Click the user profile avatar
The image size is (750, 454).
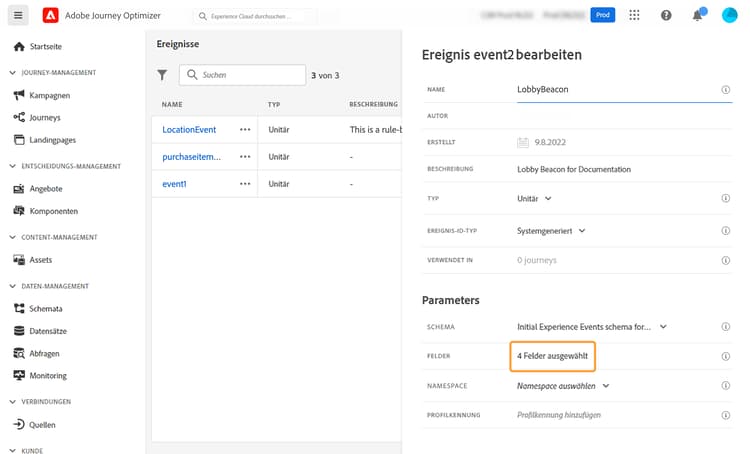[729, 16]
